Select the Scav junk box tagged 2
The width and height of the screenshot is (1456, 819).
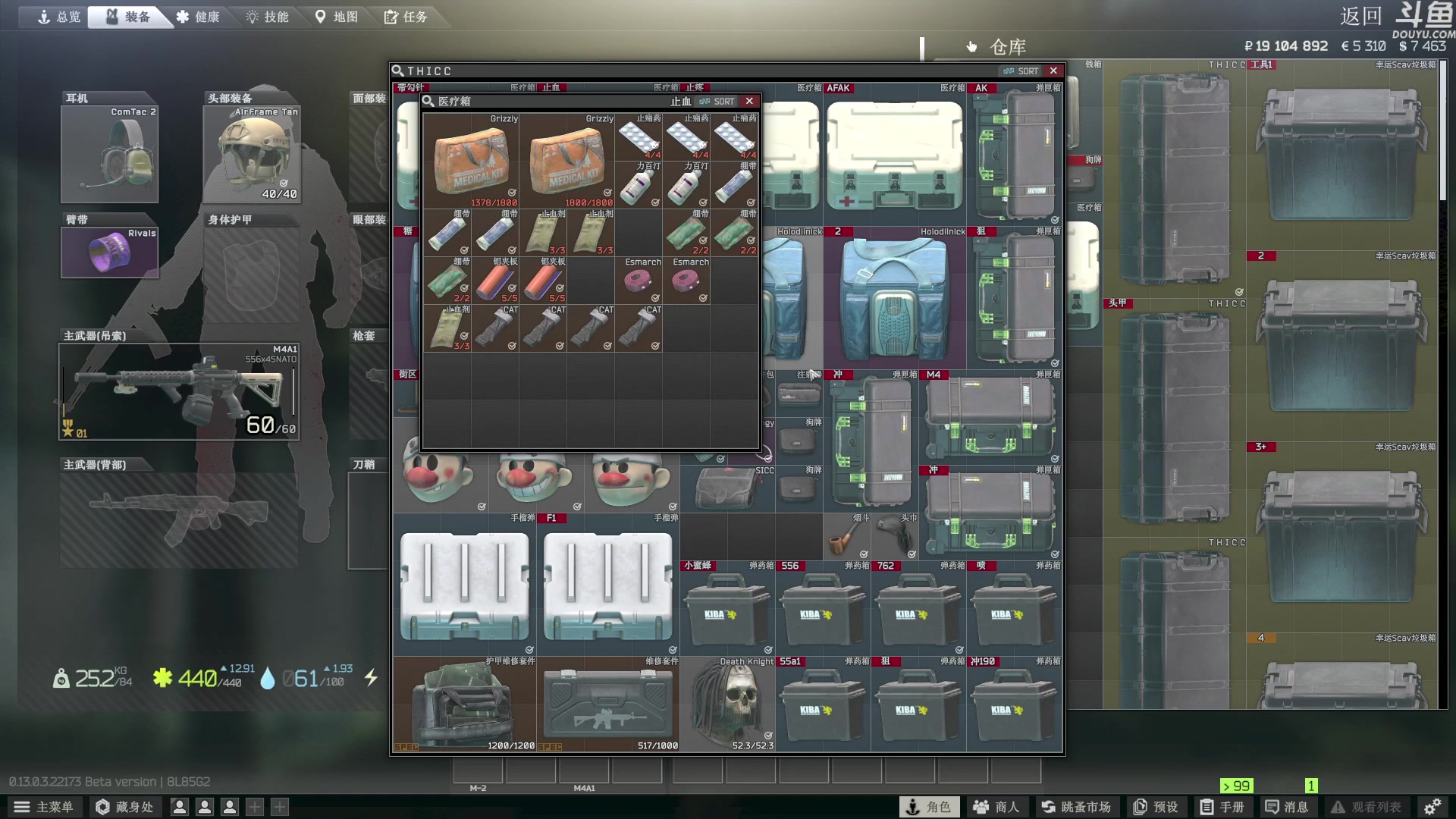coord(1342,346)
